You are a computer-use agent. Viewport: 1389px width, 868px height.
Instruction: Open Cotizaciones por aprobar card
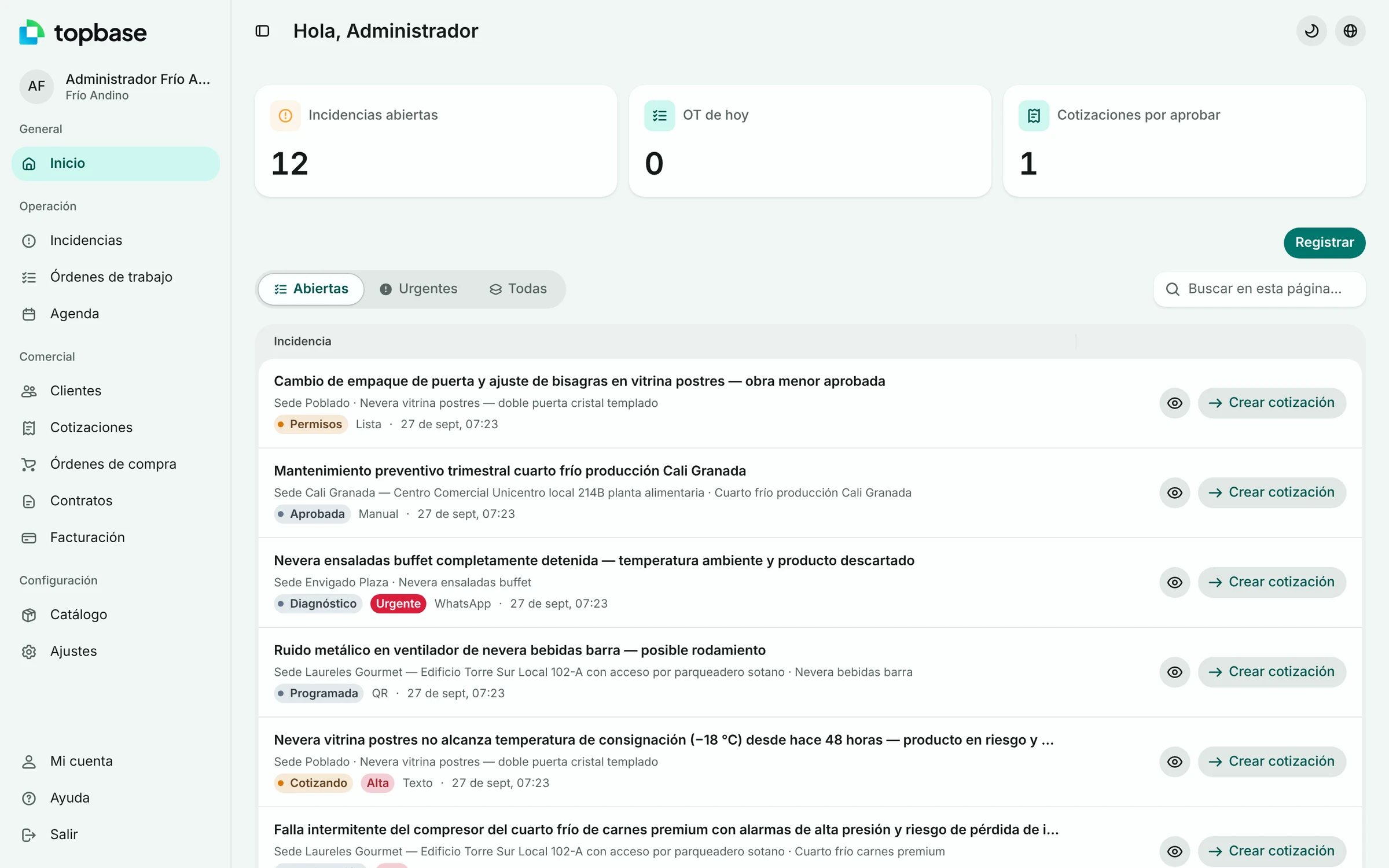point(1184,141)
